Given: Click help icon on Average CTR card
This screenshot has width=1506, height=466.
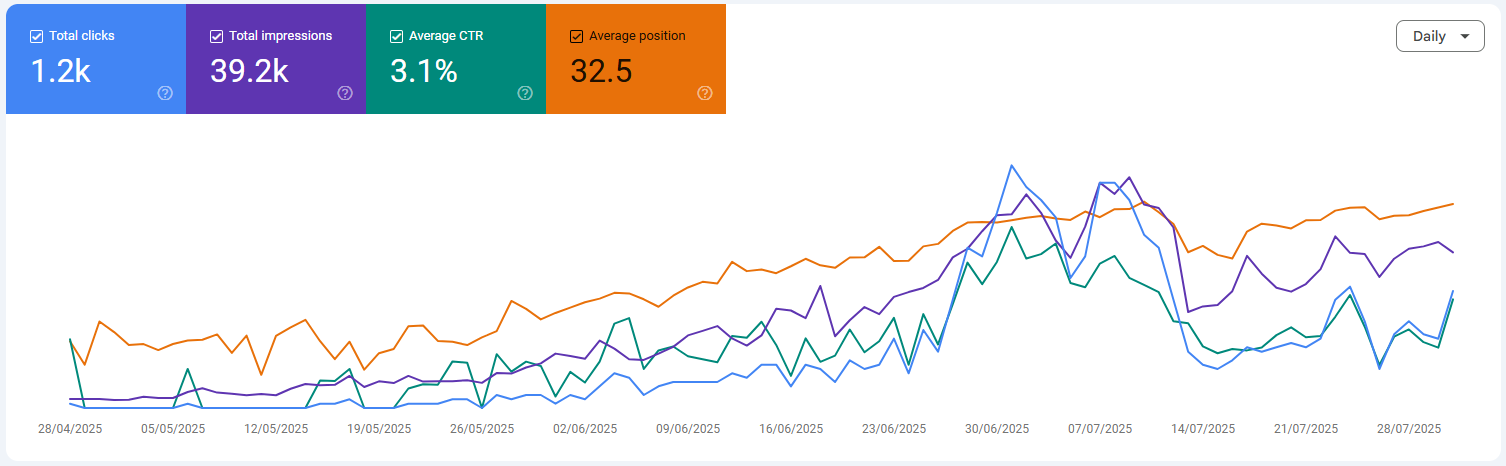Looking at the screenshot, I should click(525, 93).
